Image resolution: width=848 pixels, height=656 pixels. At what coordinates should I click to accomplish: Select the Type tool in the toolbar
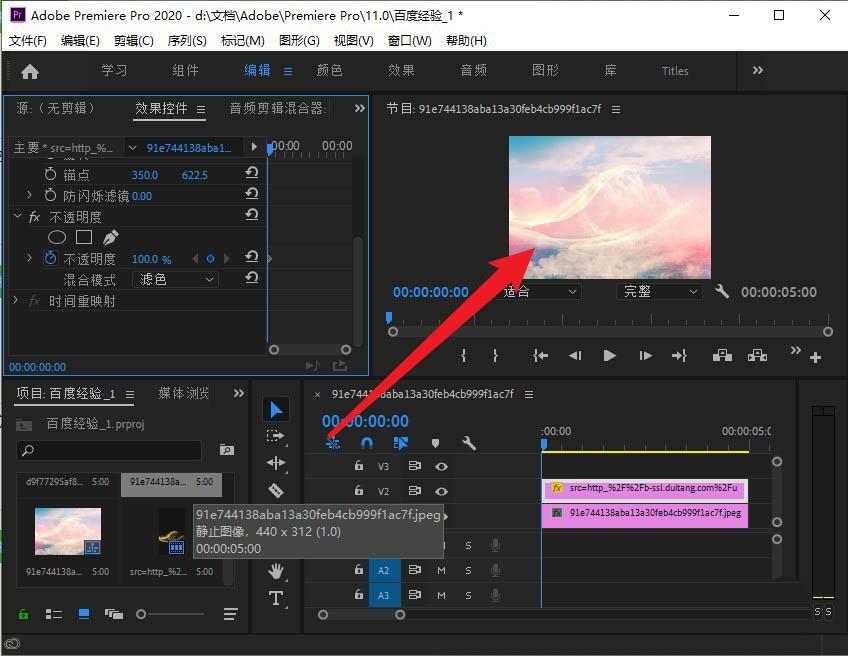(276, 598)
